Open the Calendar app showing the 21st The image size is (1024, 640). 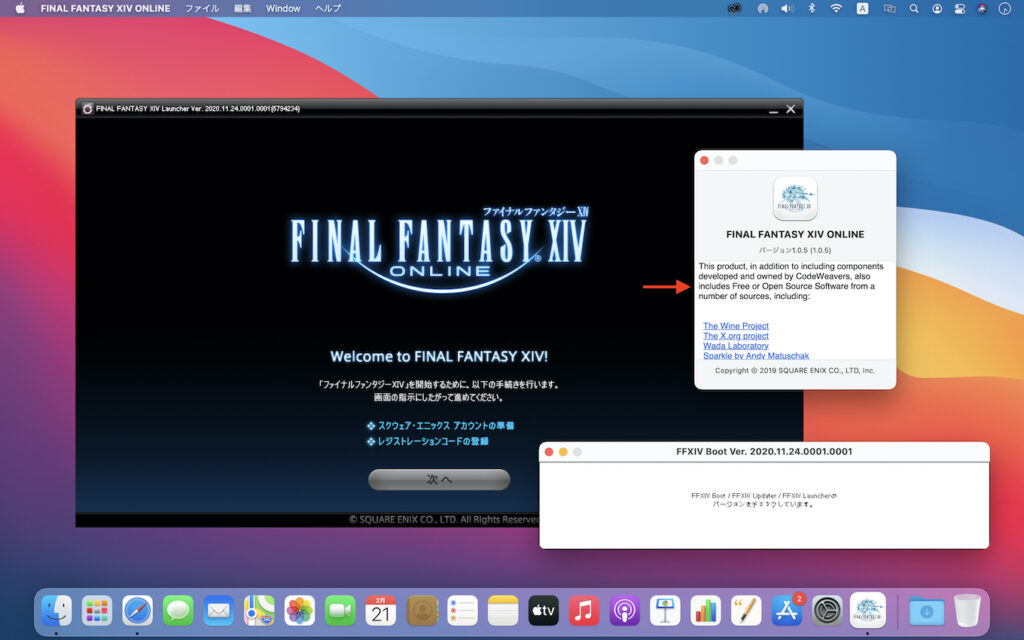pyautogui.click(x=381, y=610)
